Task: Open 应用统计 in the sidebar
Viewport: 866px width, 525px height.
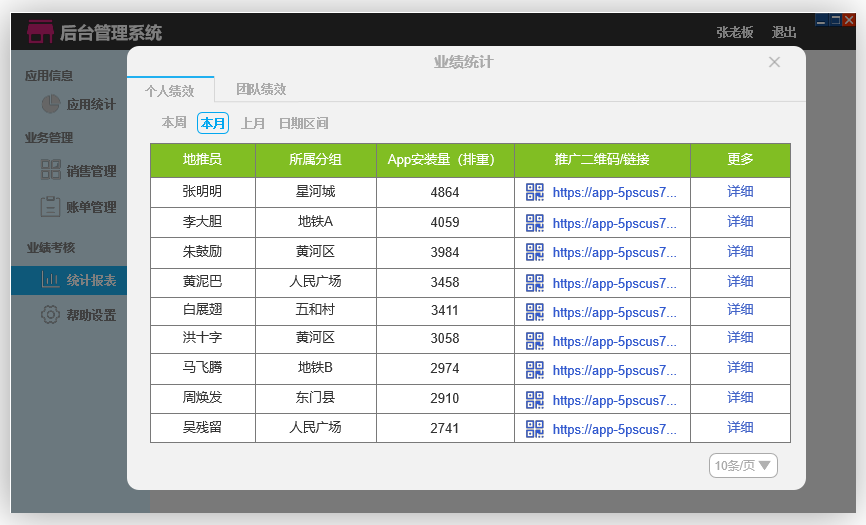Action: point(91,104)
